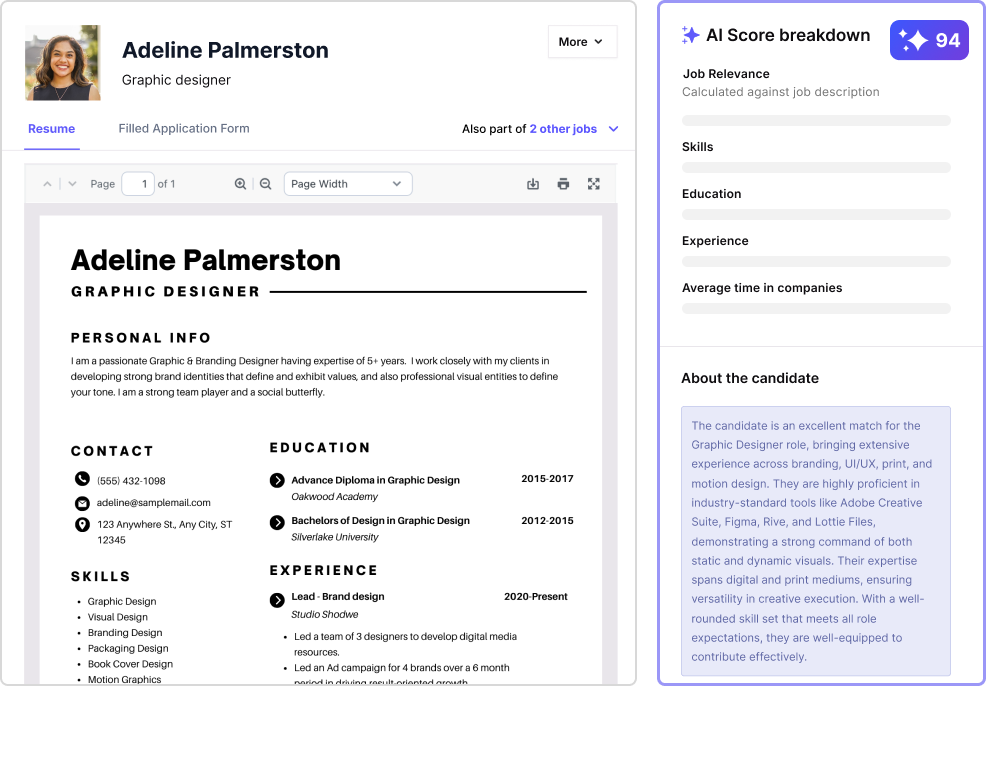Open resume in fullscreen view

[x=594, y=184]
